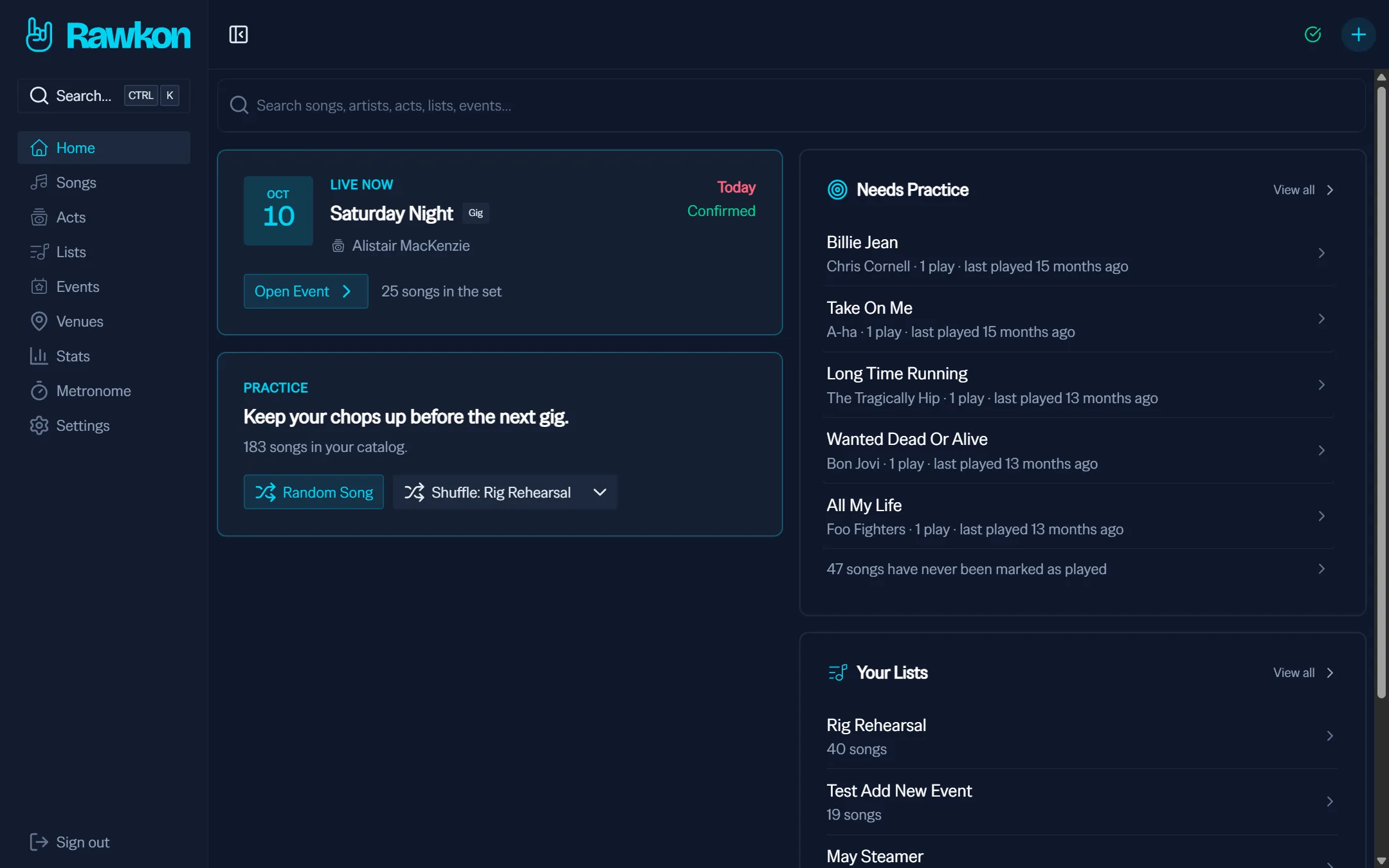Image resolution: width=1389 pixels, height=868 pixels.
Task: Open the 47 songs never played link
Action: 1079,569
